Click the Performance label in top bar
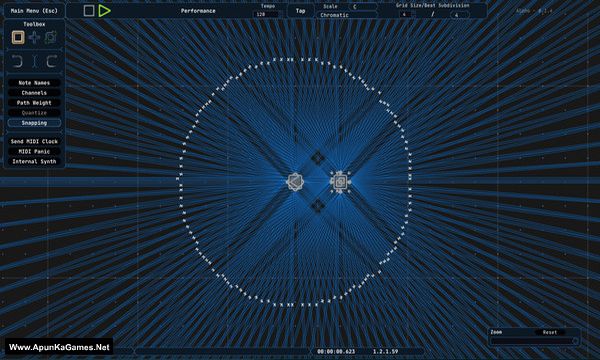 coord(198,11)
